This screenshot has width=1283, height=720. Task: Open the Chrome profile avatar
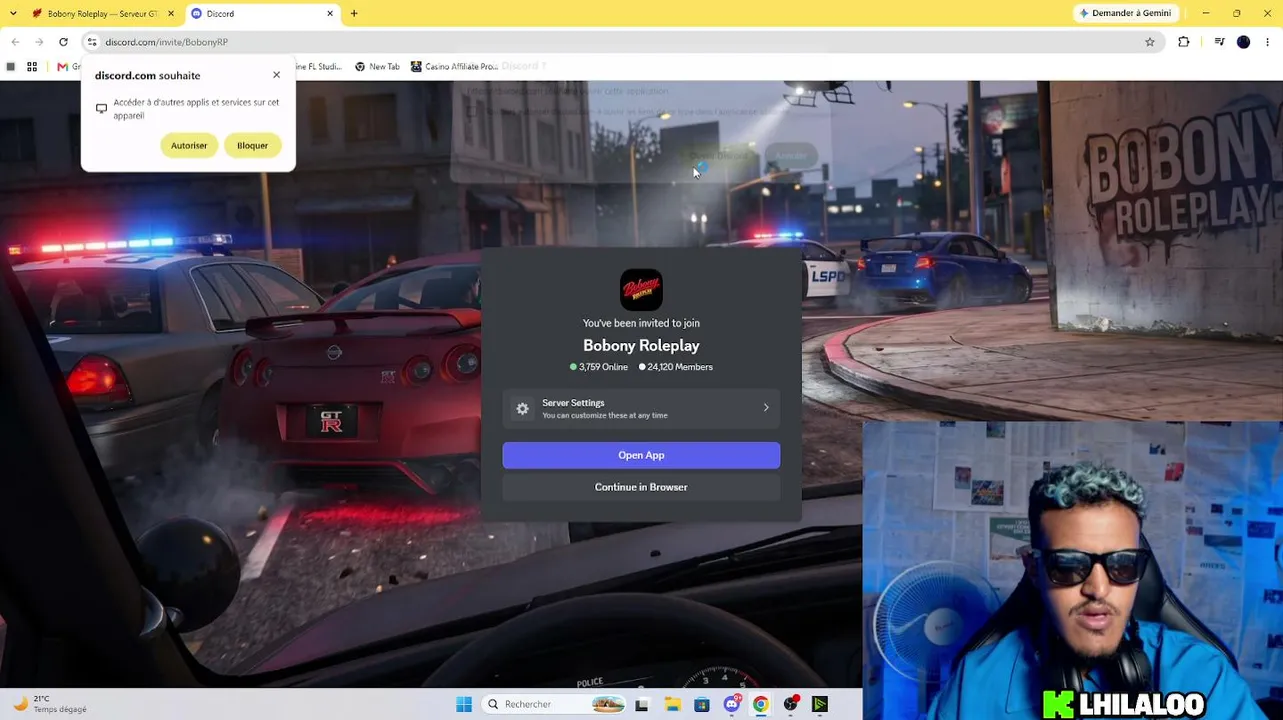point(1243,42)
